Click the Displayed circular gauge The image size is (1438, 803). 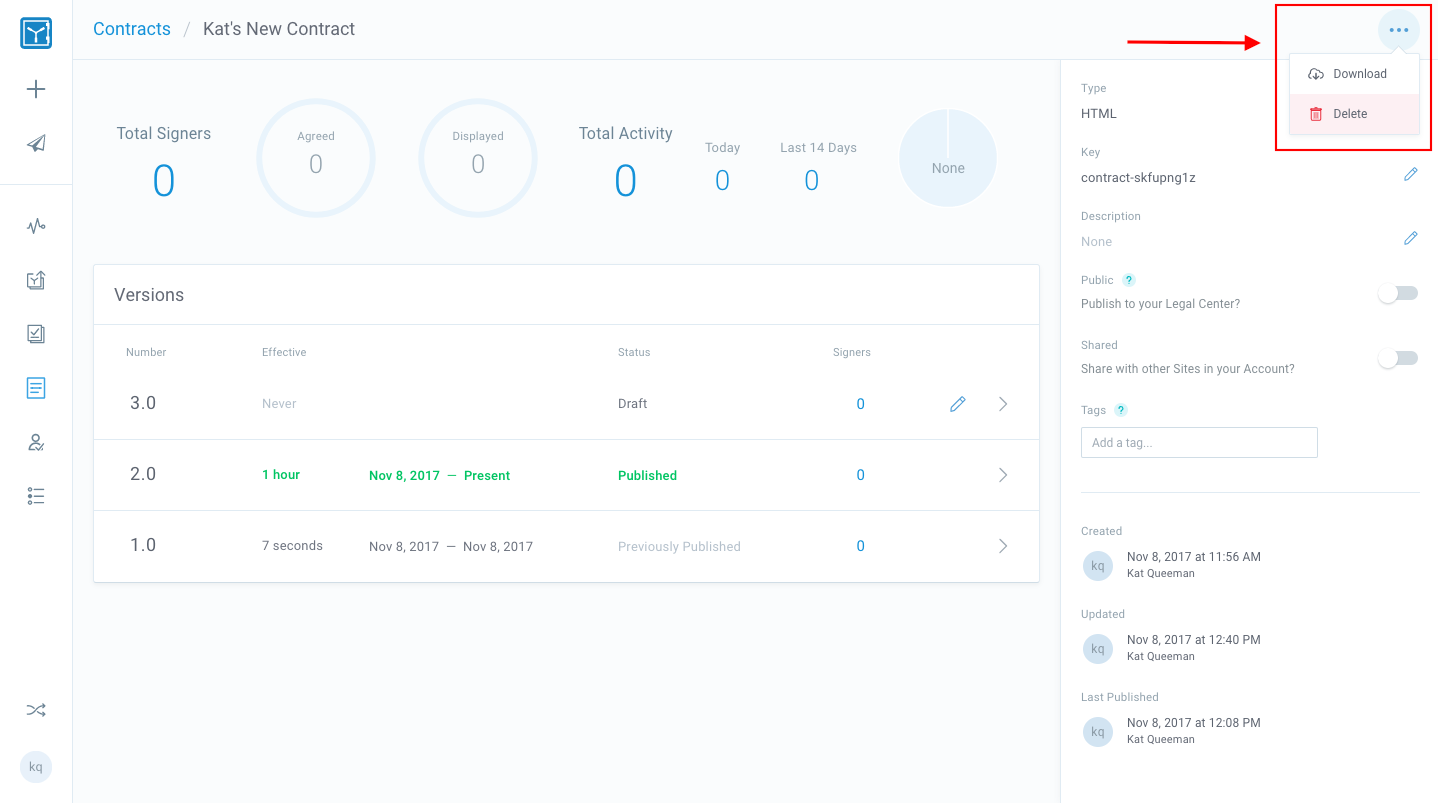(x=478, y=158)
